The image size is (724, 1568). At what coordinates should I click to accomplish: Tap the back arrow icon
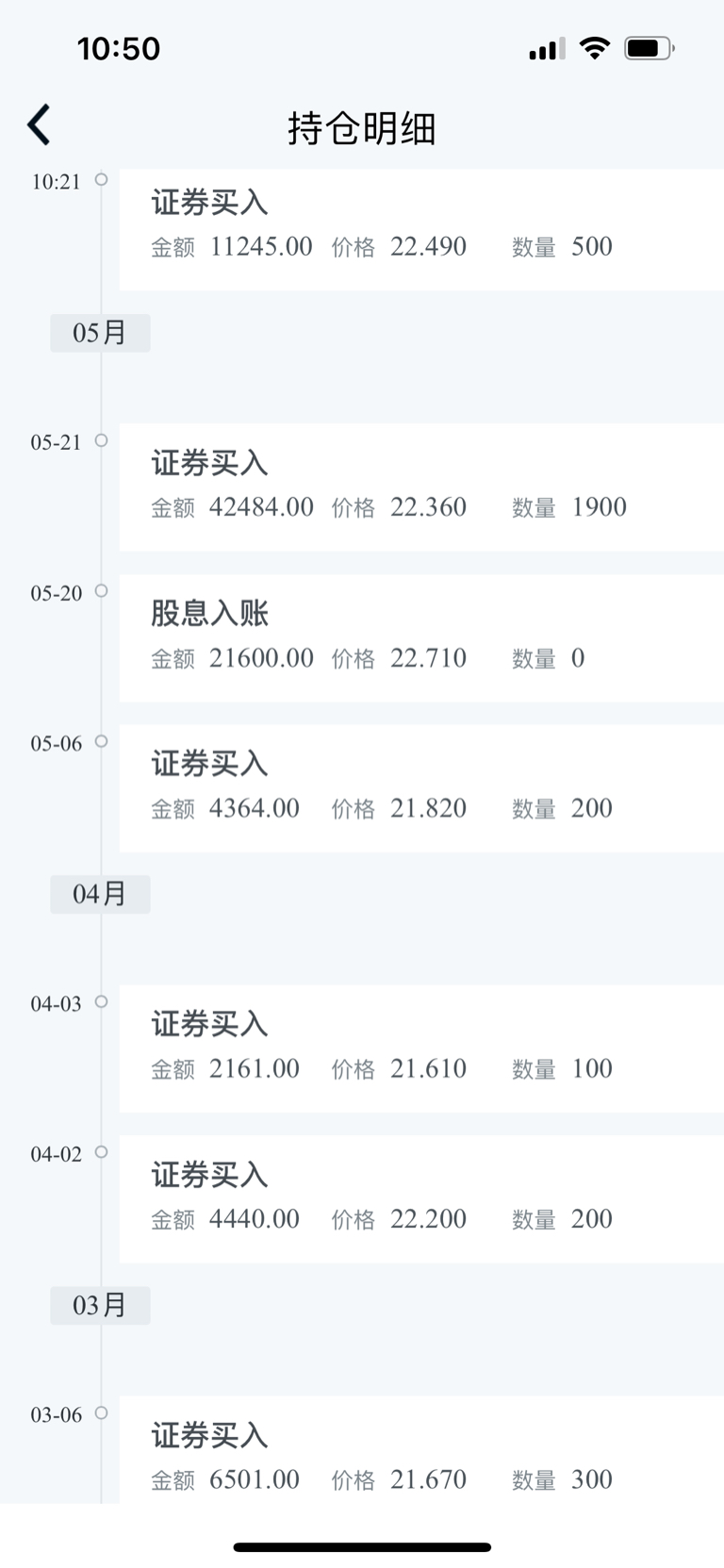39,125
